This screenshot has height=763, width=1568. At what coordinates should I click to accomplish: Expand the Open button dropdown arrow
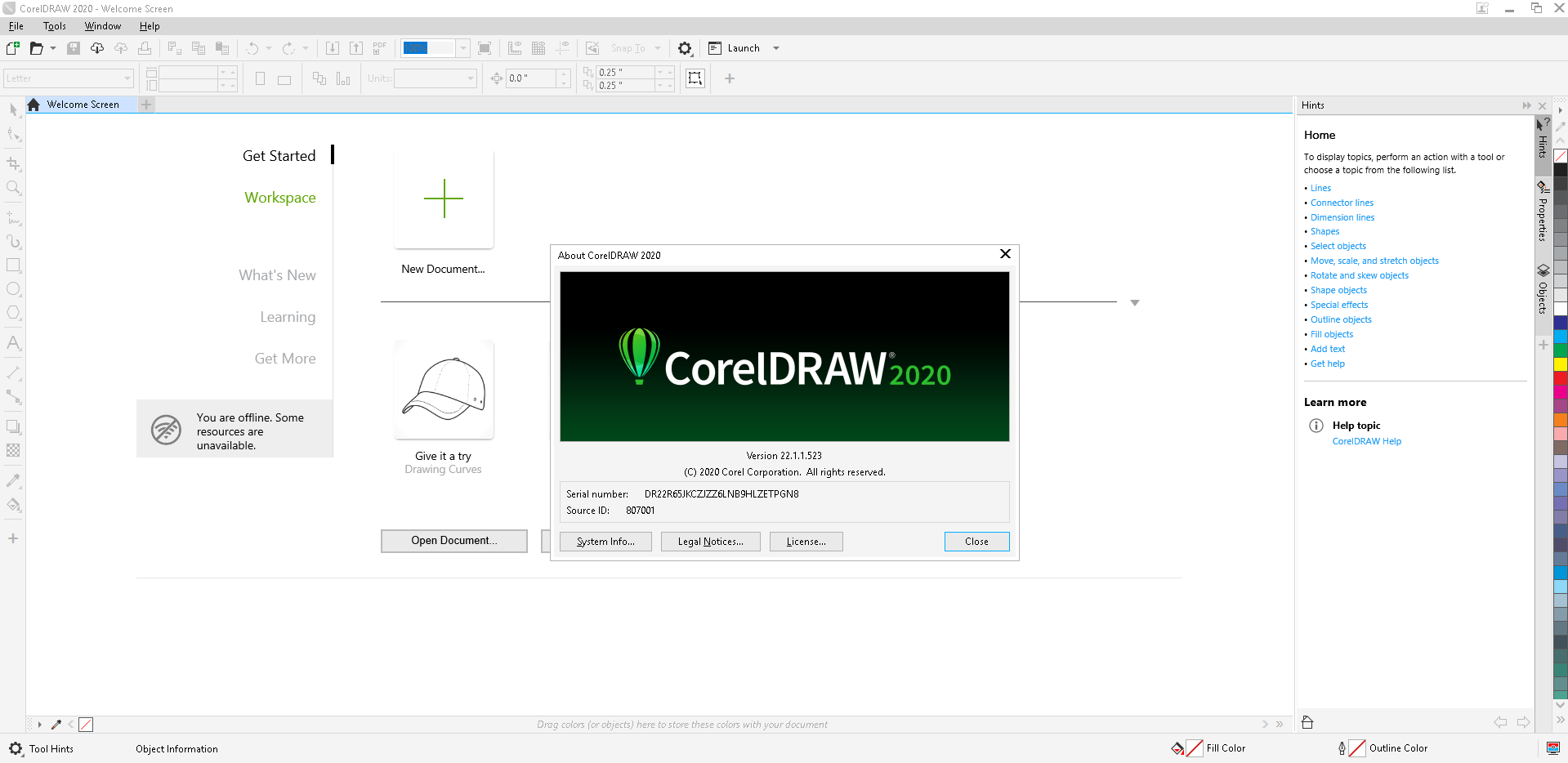[53, 48]
